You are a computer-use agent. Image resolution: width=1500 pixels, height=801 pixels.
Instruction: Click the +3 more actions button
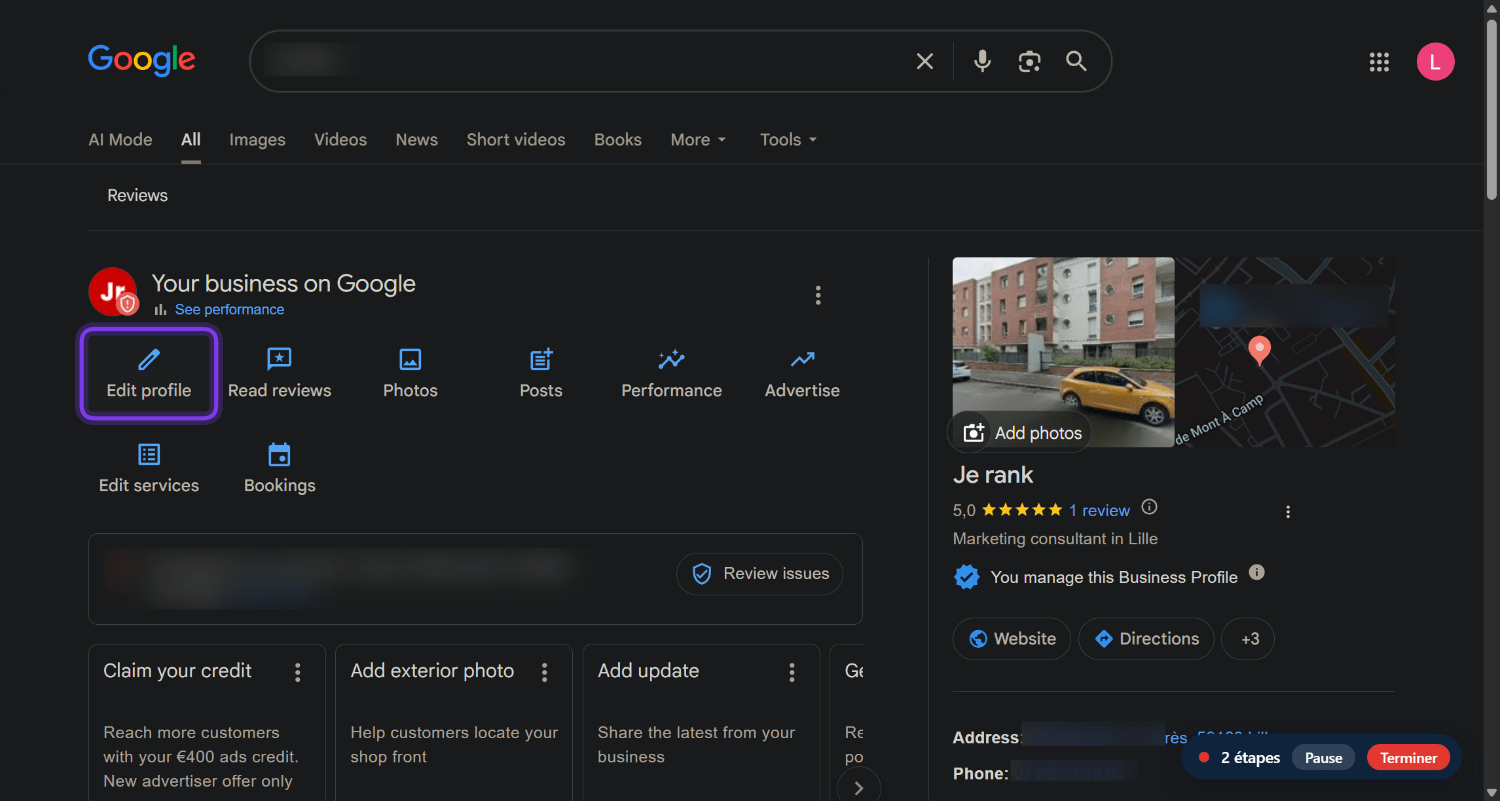[1248, 639]
